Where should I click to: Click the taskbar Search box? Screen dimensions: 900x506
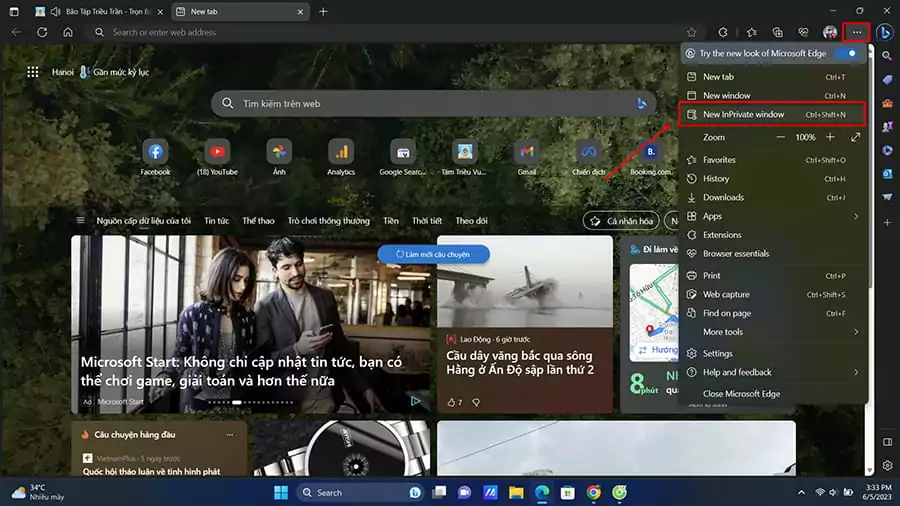coord(360,492)
